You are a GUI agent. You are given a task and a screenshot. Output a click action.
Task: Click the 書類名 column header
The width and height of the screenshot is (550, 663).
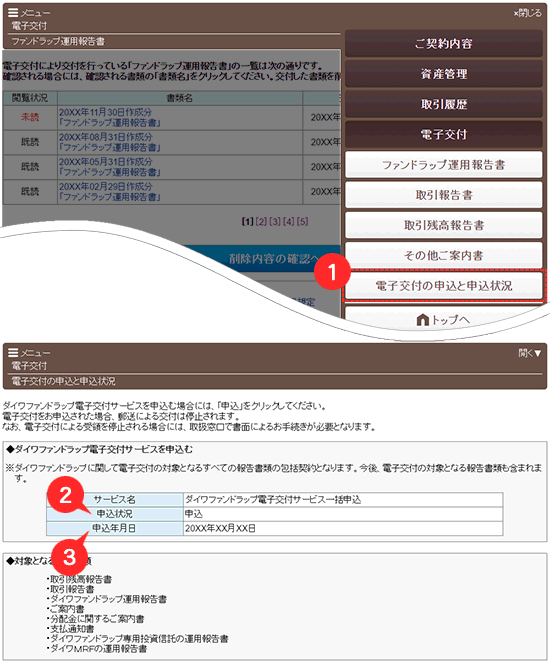[180, 98]
